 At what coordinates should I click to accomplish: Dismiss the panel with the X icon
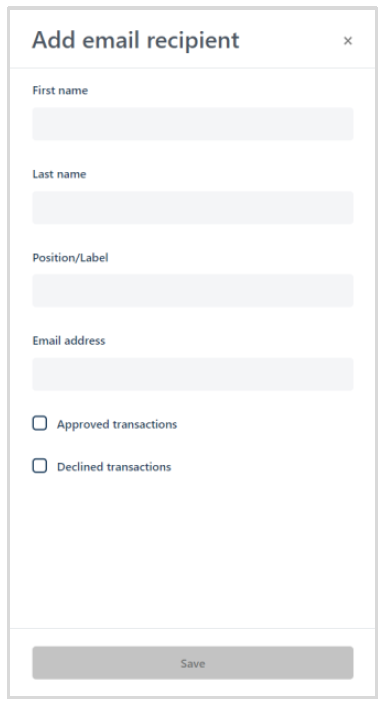[348, 41]
